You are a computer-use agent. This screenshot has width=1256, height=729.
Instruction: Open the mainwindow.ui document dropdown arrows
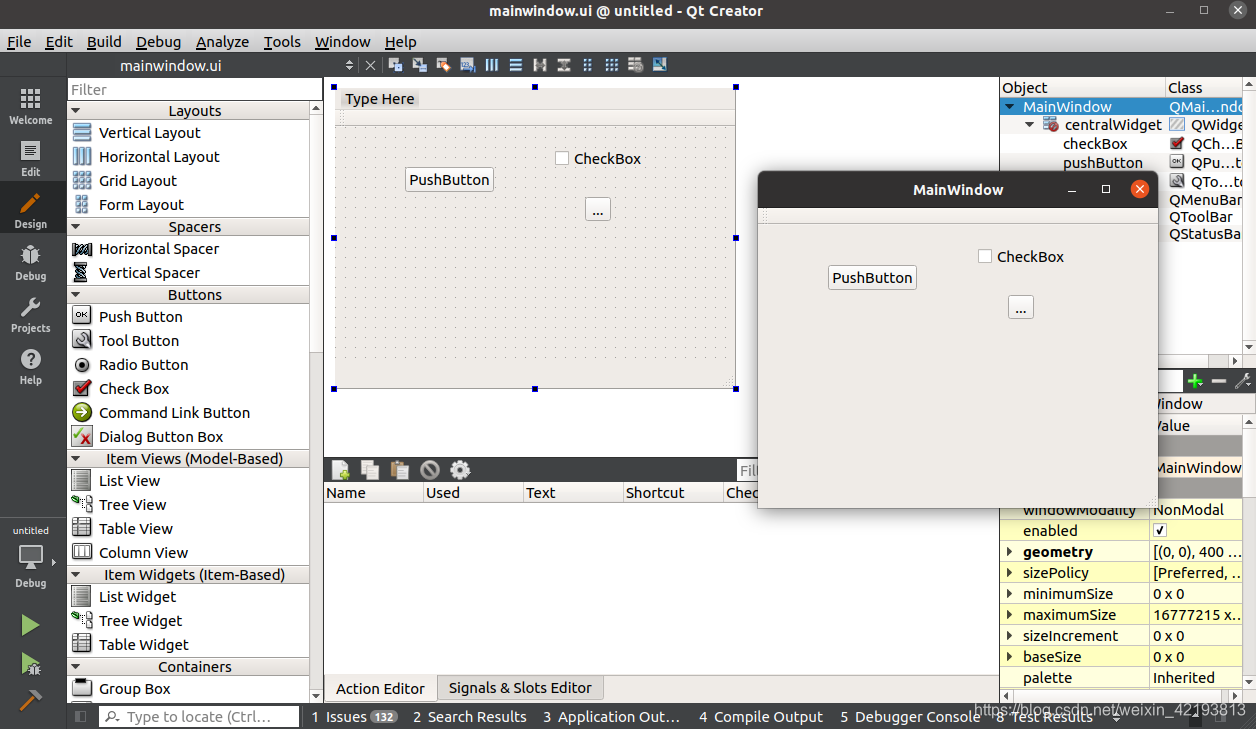tap(349, 65)
